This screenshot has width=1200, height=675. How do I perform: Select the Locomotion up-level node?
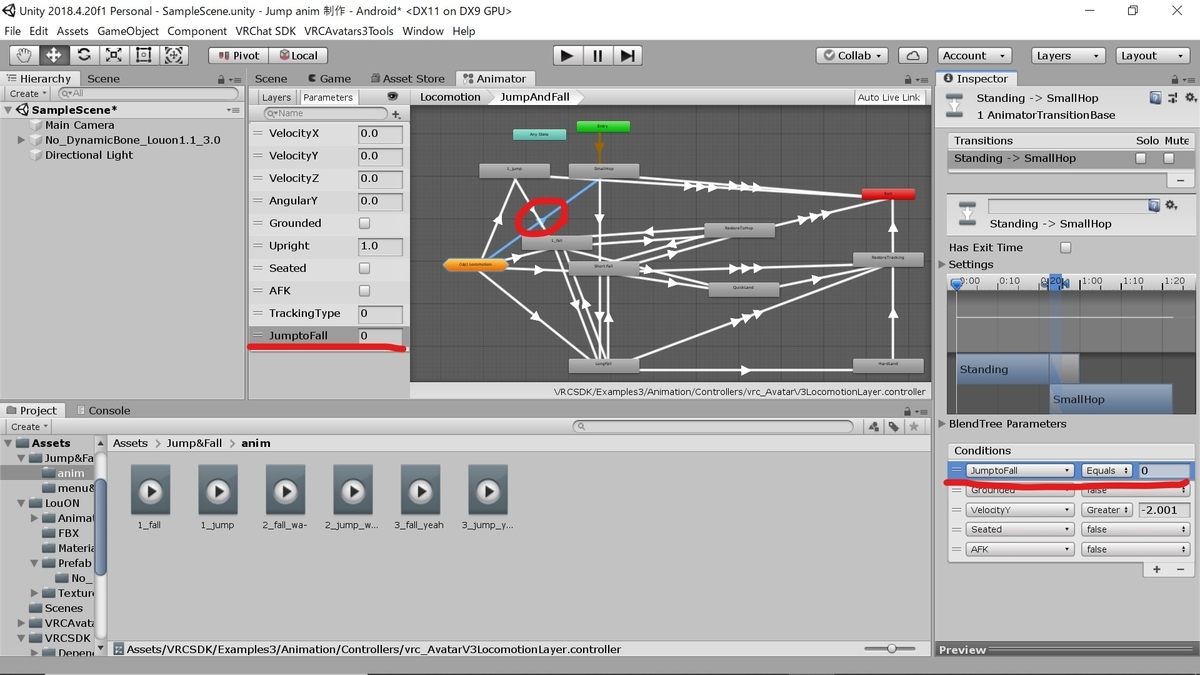tap(475, 265)
